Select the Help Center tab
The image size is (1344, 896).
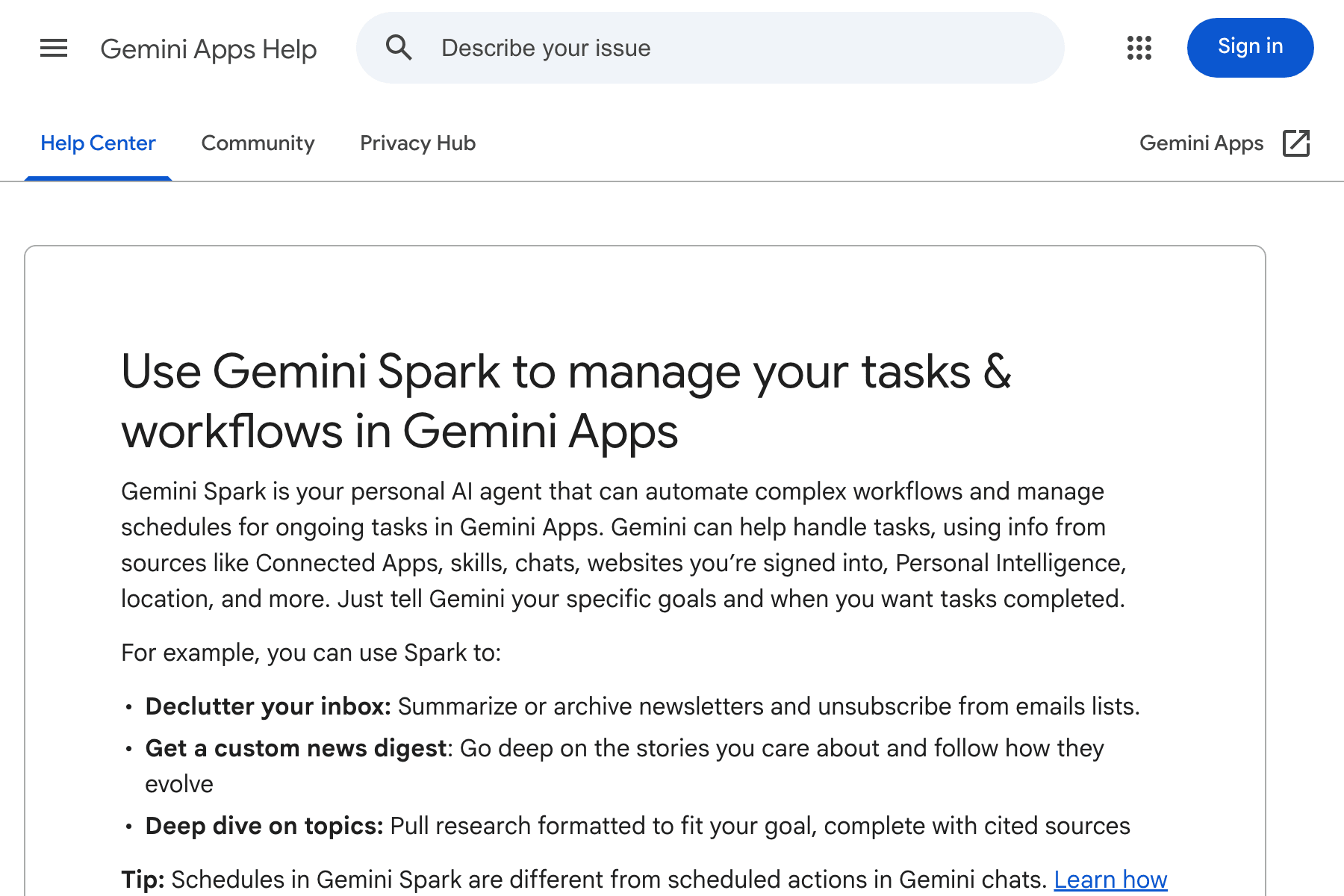point(98,143)
